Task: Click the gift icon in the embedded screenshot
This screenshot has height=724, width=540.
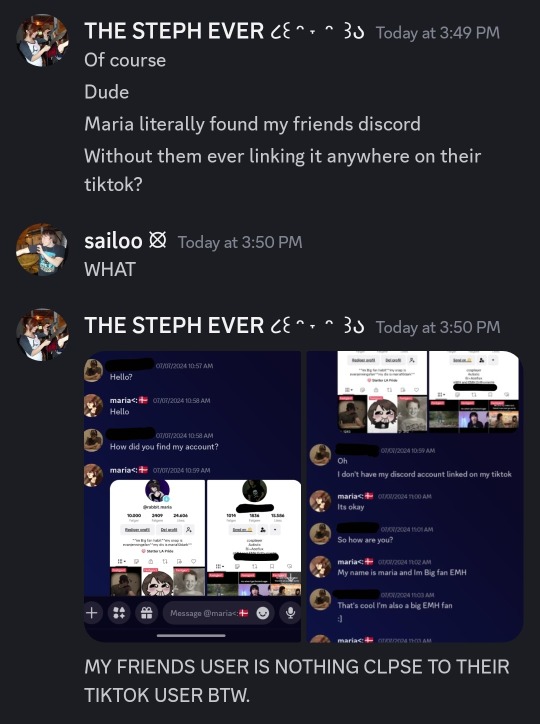Action: (x=146, y=613)
